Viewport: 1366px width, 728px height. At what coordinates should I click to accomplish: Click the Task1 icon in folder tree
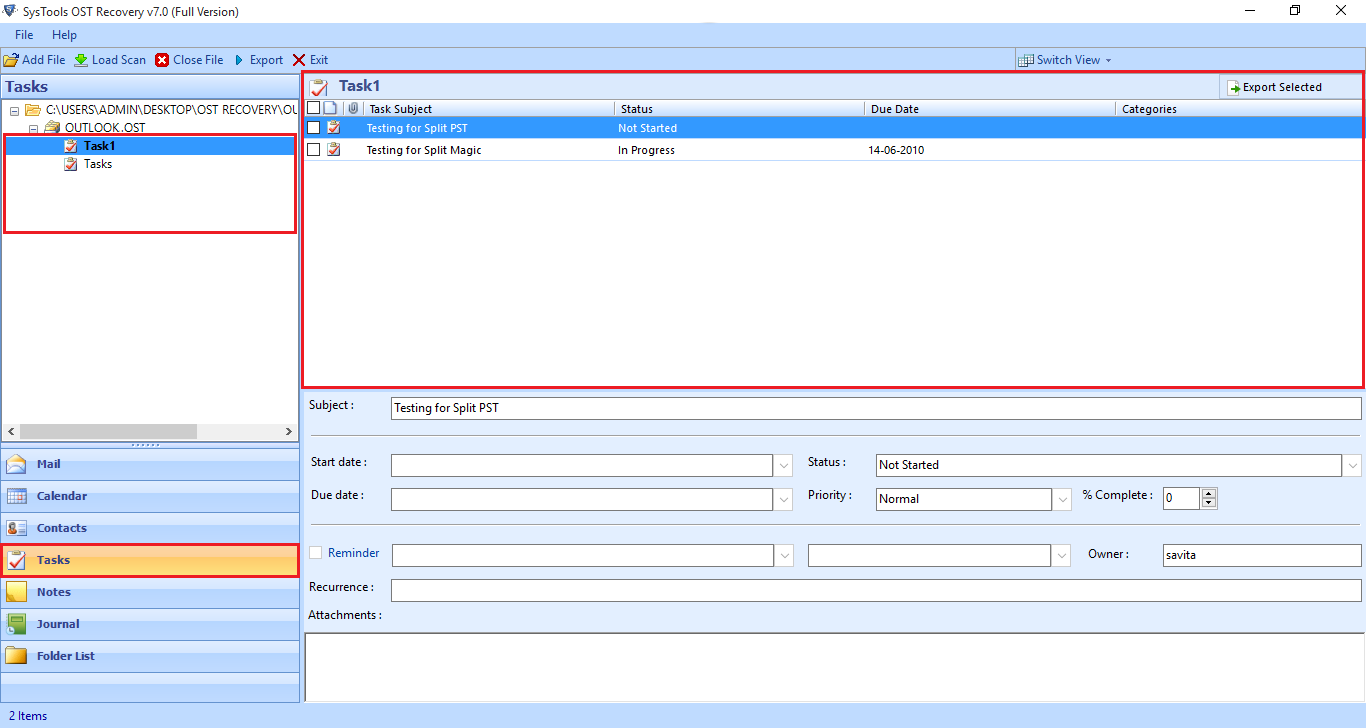pos(71,146)
